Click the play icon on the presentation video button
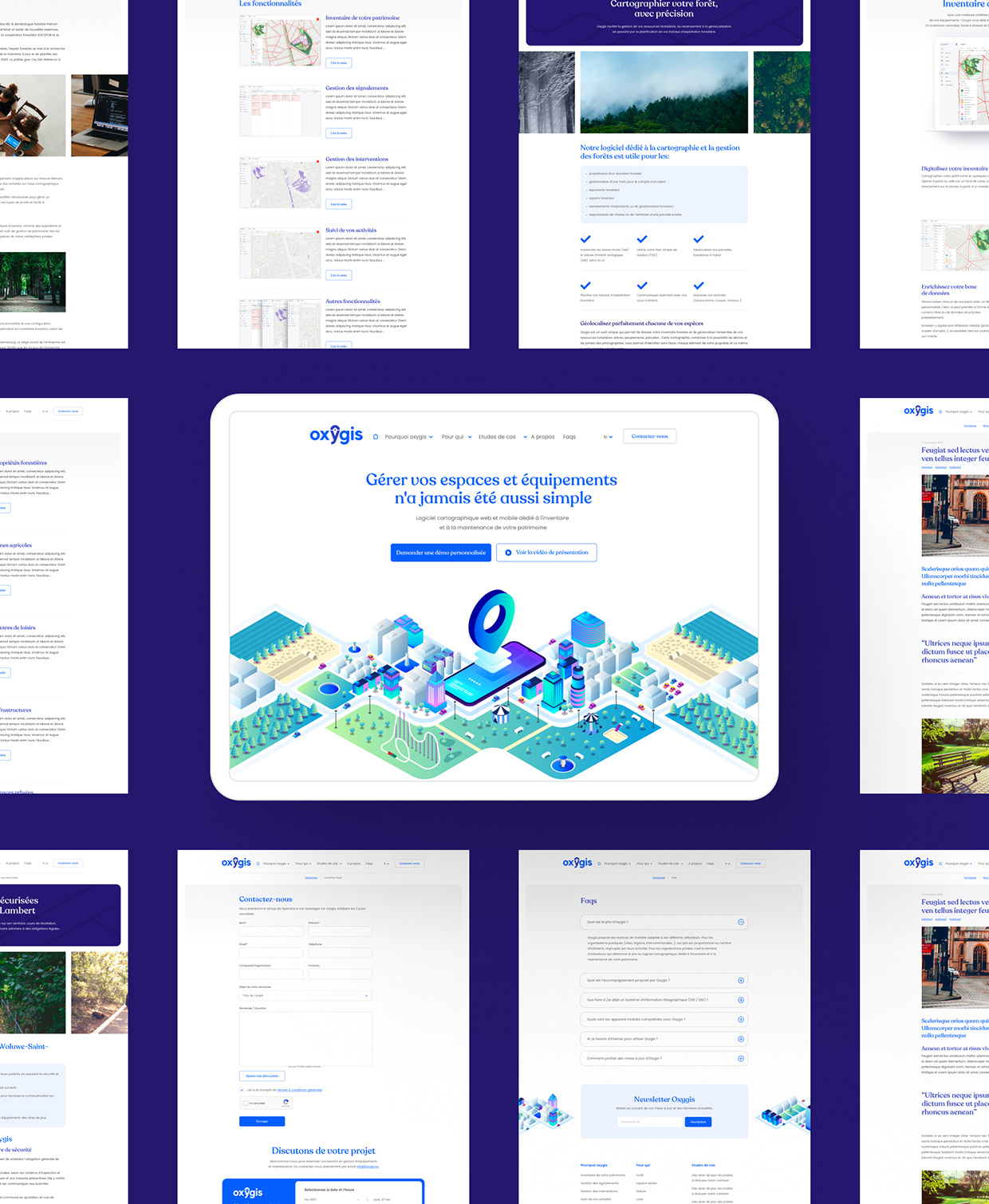989x1204 pixels. (x=506, y=553)
